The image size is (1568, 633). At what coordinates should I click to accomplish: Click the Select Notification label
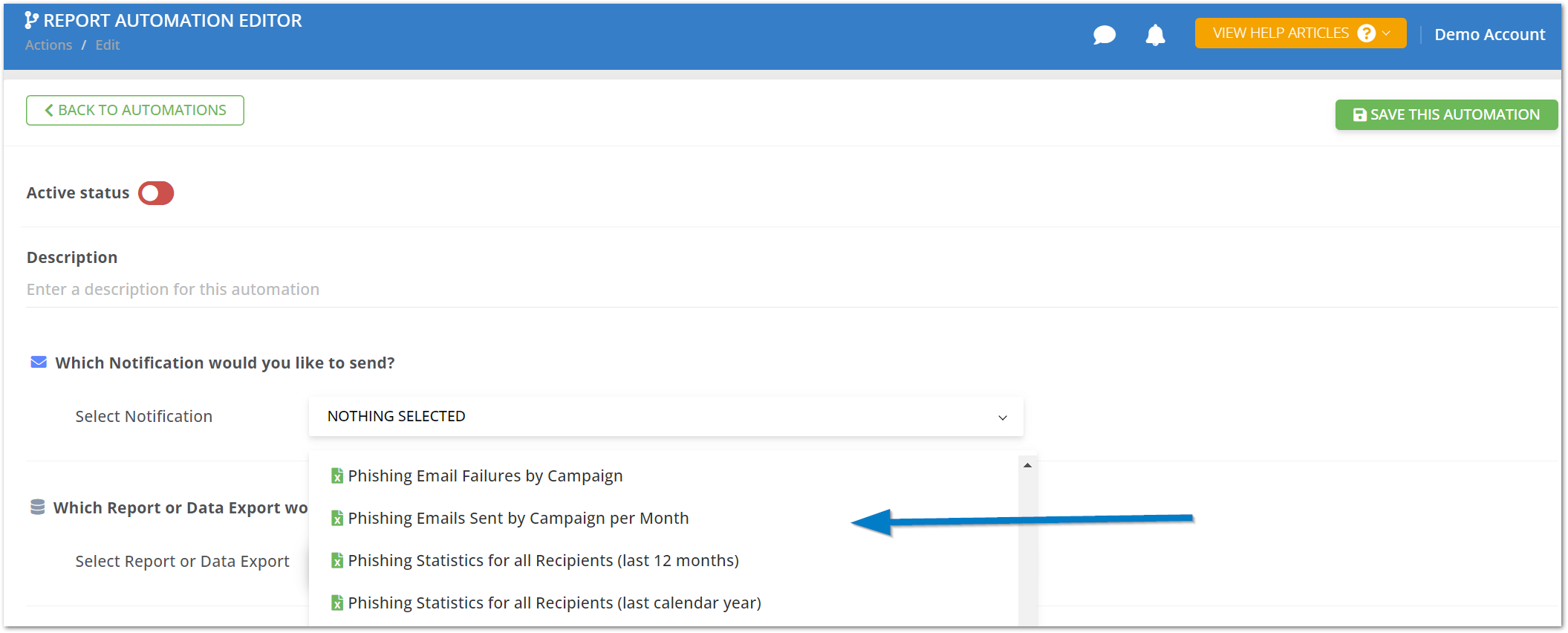point(143,416)
